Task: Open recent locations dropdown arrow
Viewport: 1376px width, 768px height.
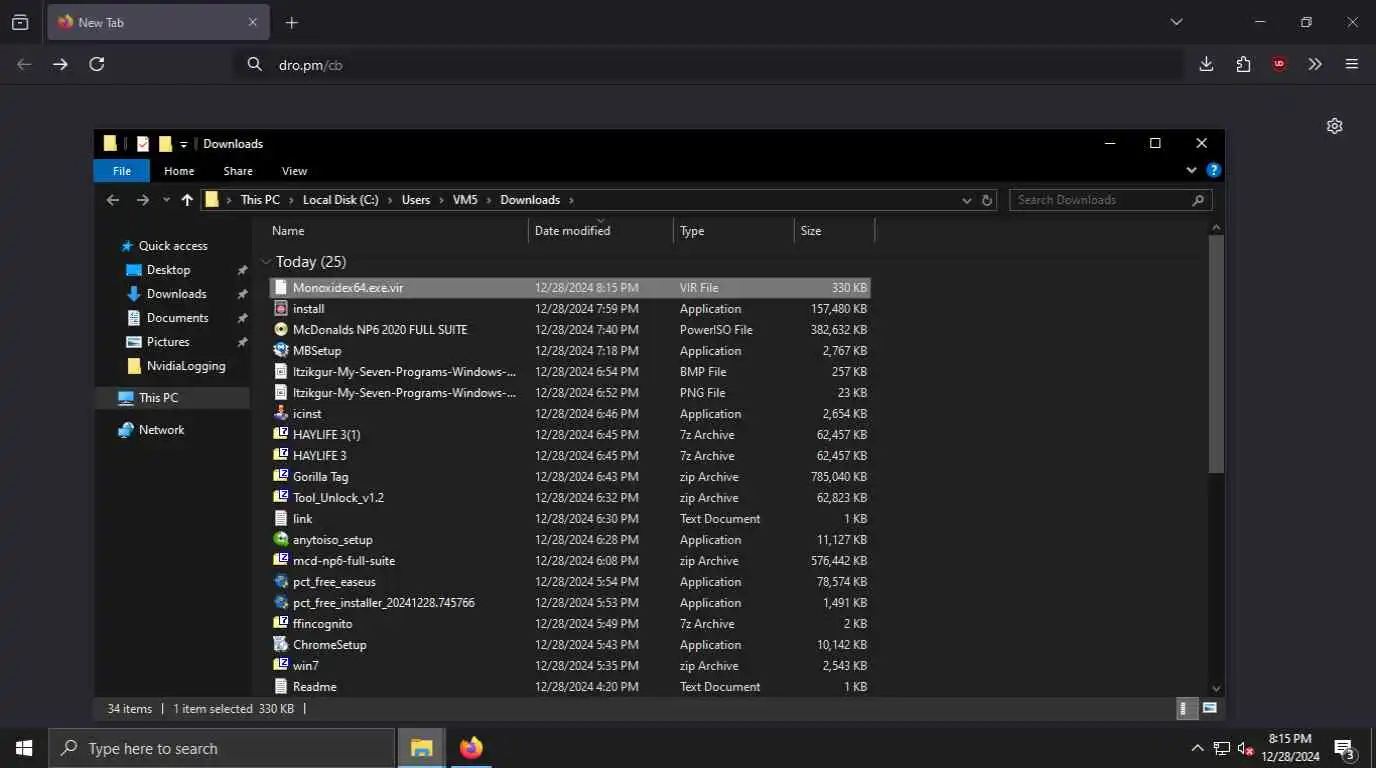Action: point(166,200)
